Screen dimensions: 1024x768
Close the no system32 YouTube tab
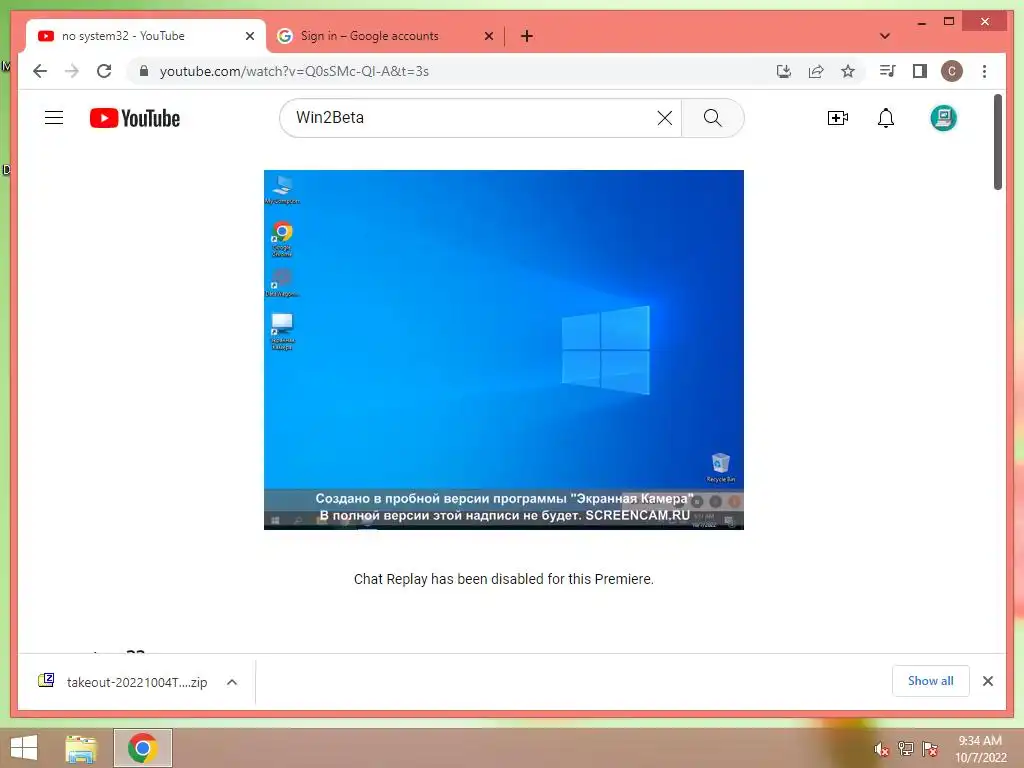249,36
